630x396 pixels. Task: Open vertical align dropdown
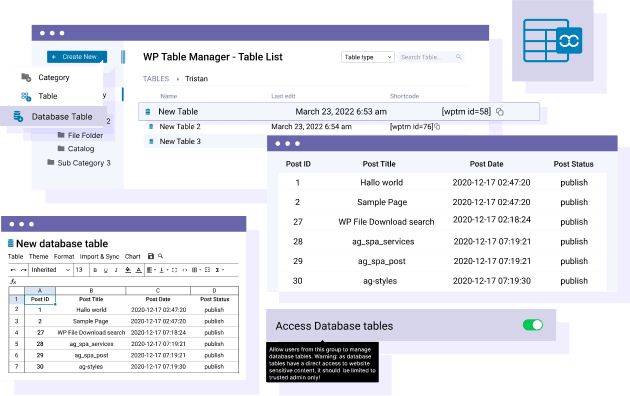click(x=163, y=270)
